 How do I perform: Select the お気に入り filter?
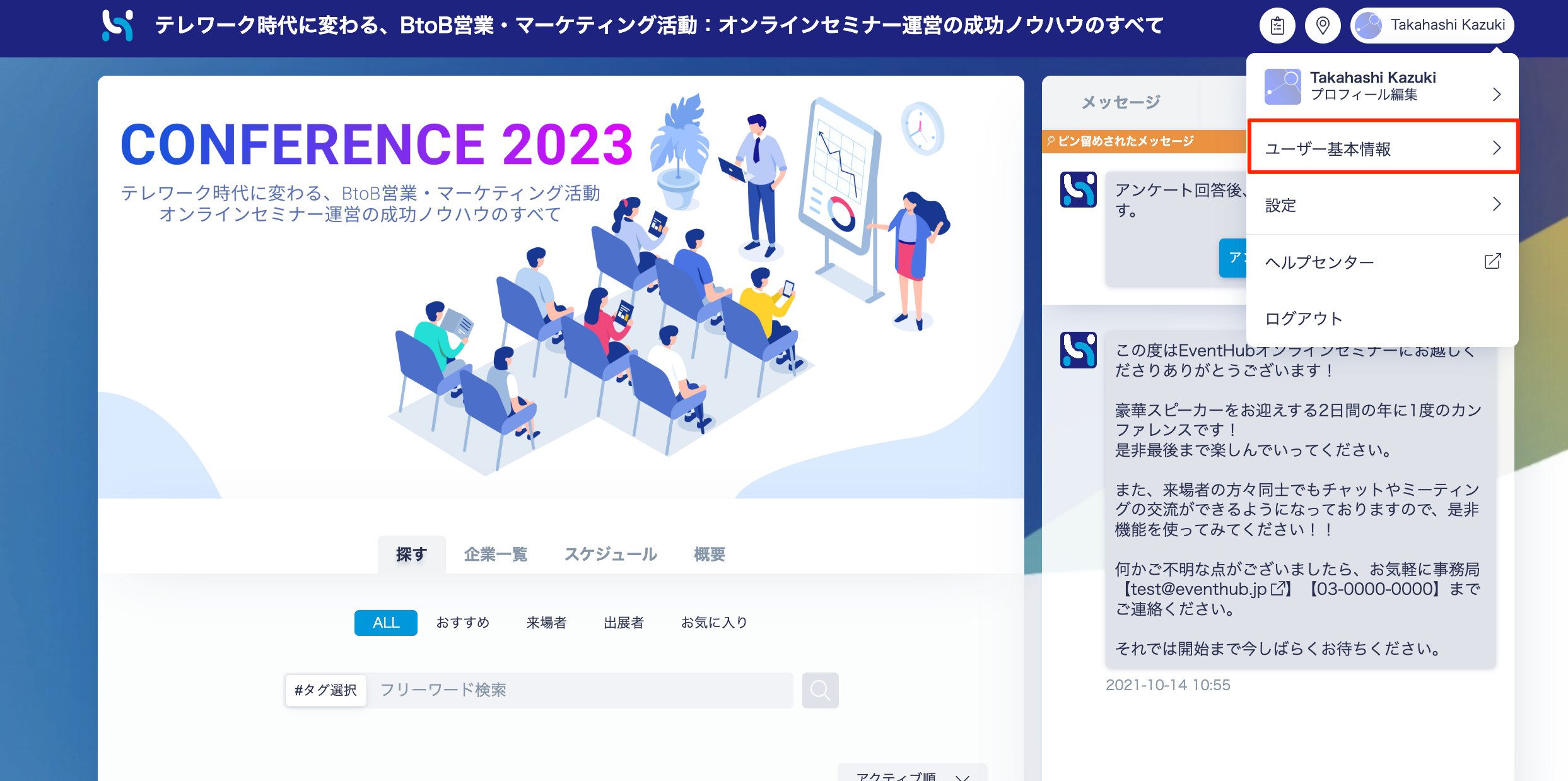click(x=714, y=623)
